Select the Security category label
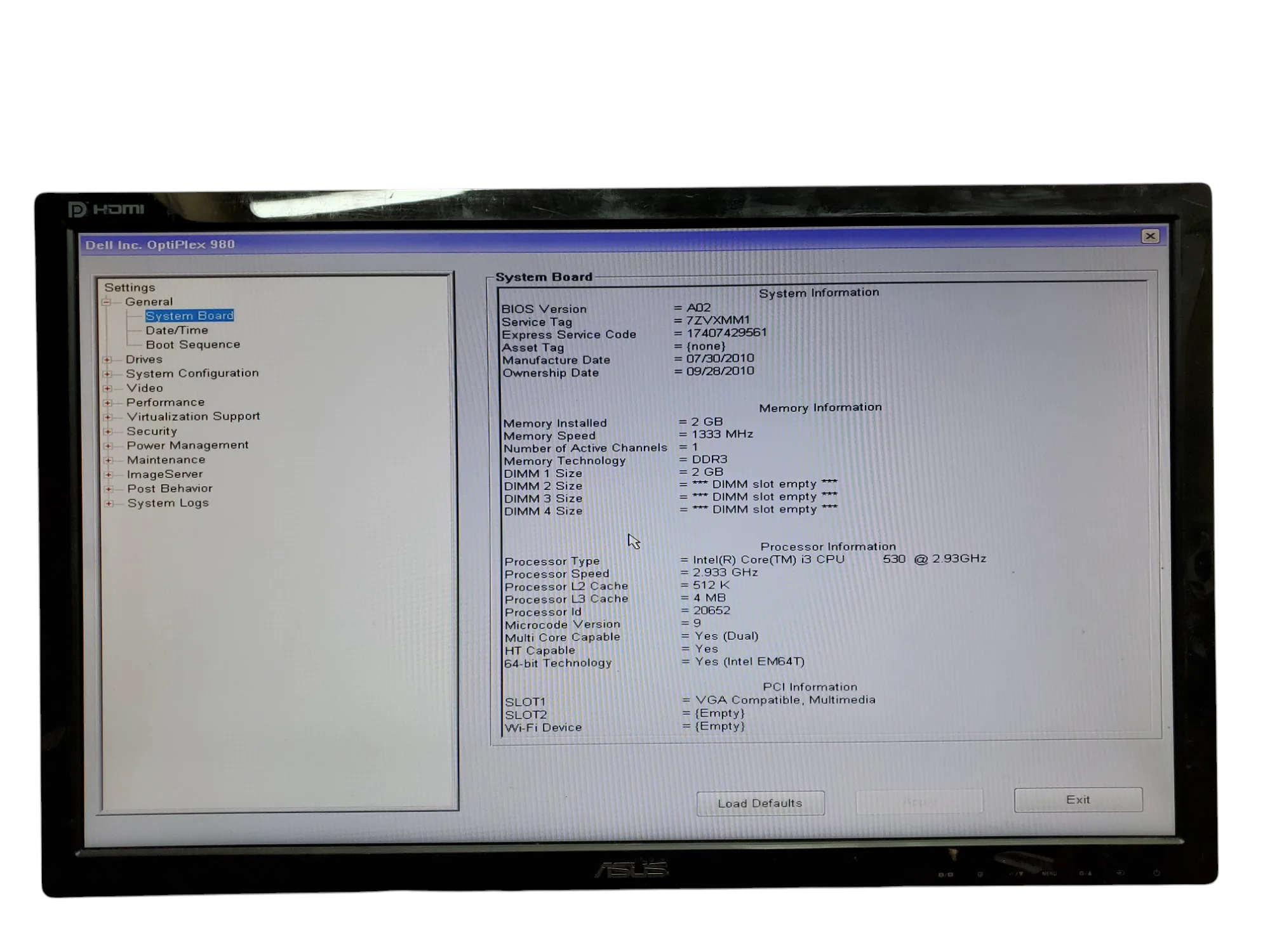The height and width of the screenshot is (952, 1270). tap(152, 431)
